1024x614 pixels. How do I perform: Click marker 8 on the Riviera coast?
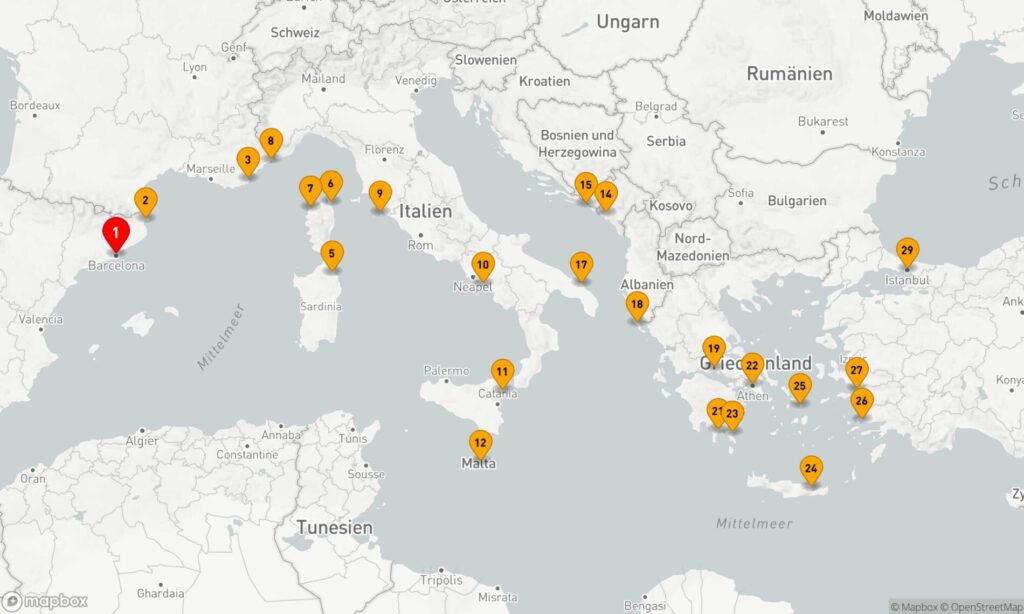point(271,142)
